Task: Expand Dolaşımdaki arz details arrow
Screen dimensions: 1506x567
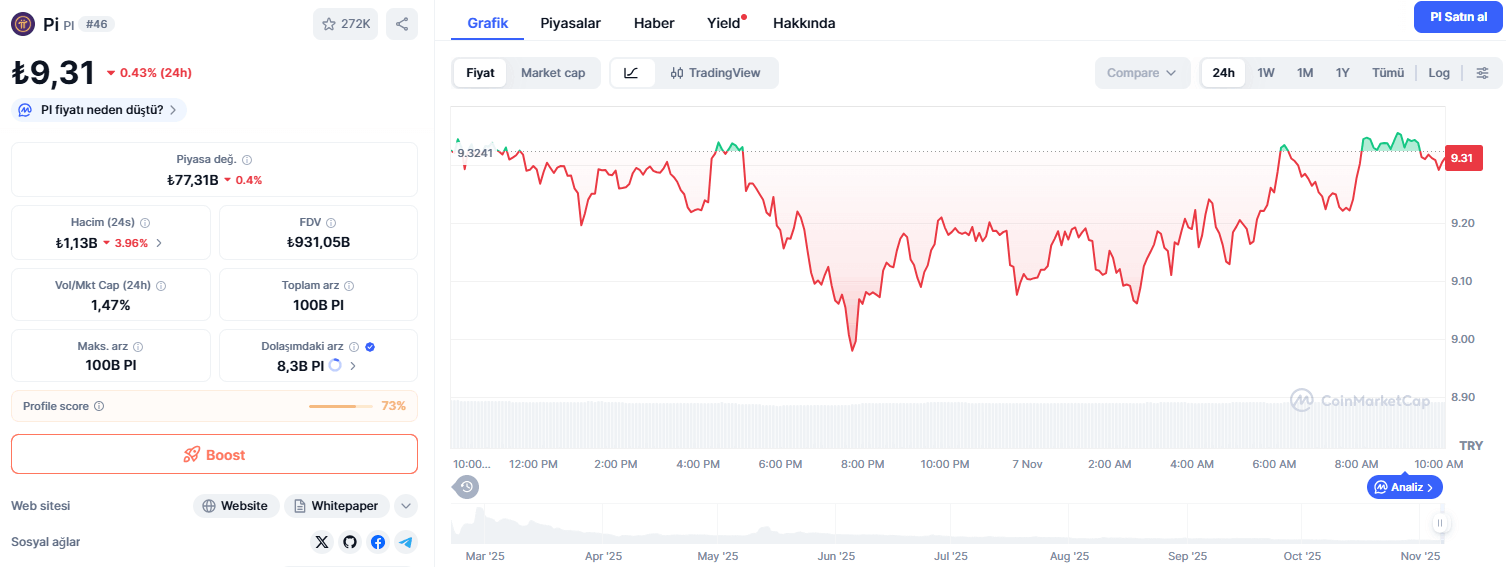Action: point(353,366)
